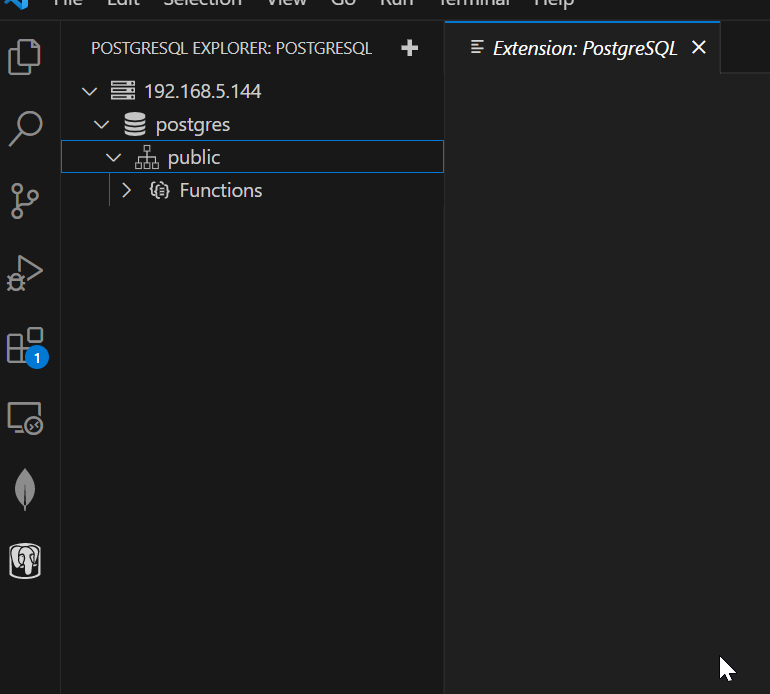Open the PostgreSQL elephant explorer view
Viewport: 770px width, 694px height.
click(25, 561)
